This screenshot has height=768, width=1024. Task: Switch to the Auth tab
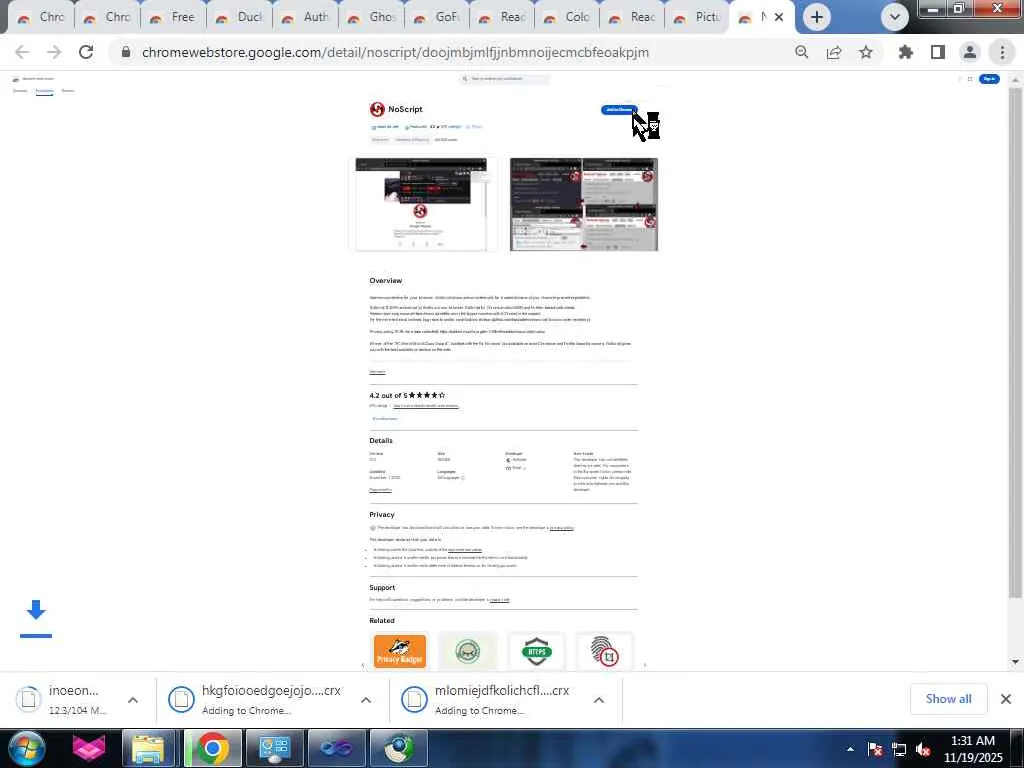[x=306, y=17]
